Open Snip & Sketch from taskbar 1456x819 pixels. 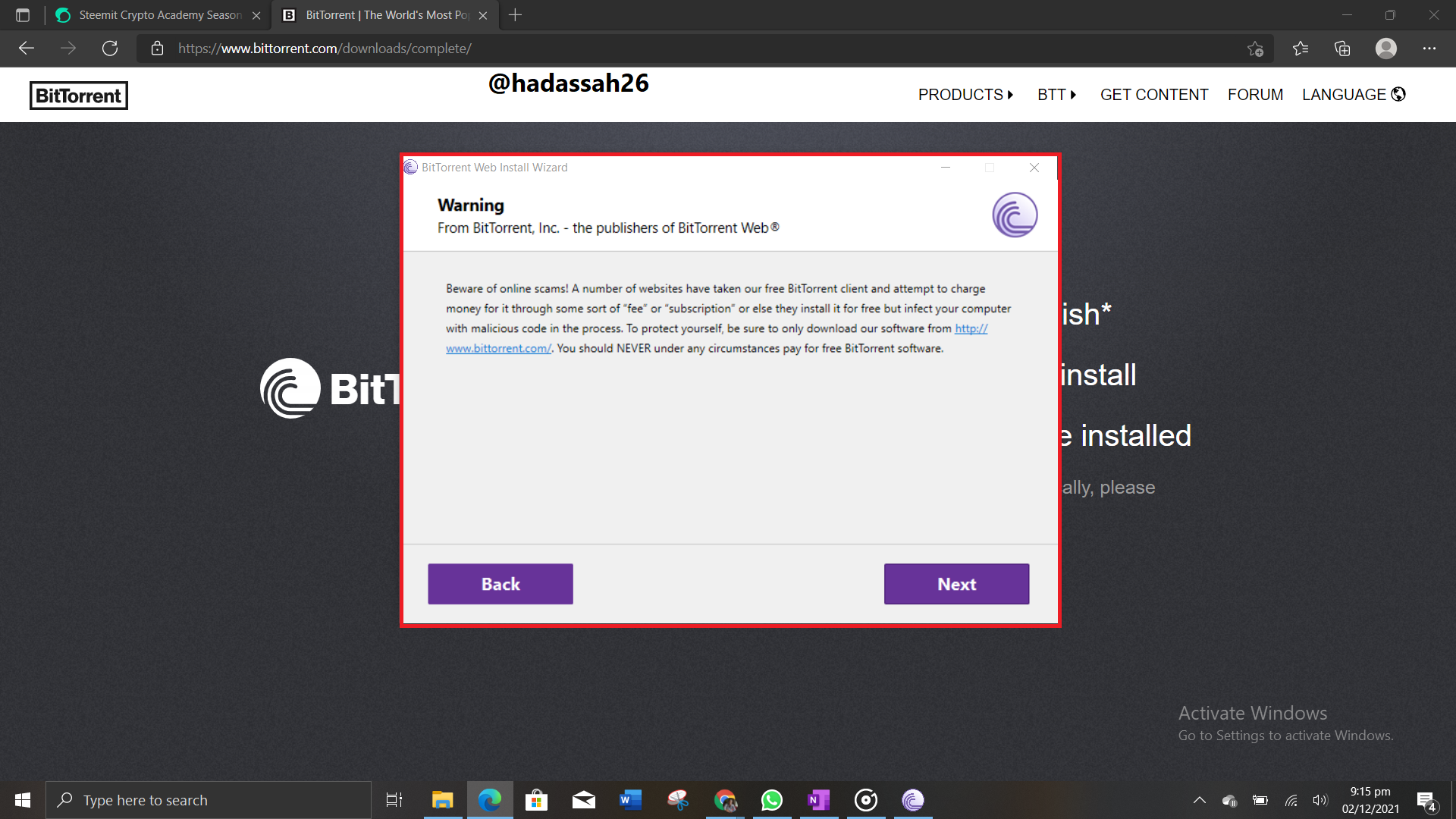[677, 800]
